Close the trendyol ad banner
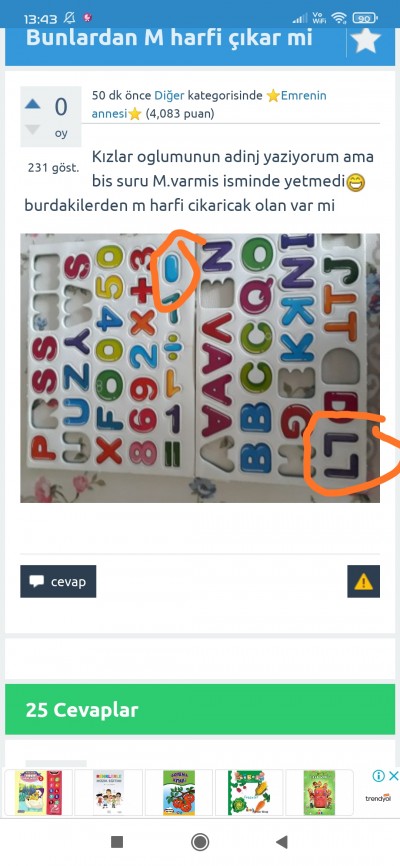 tap(393, 776)
